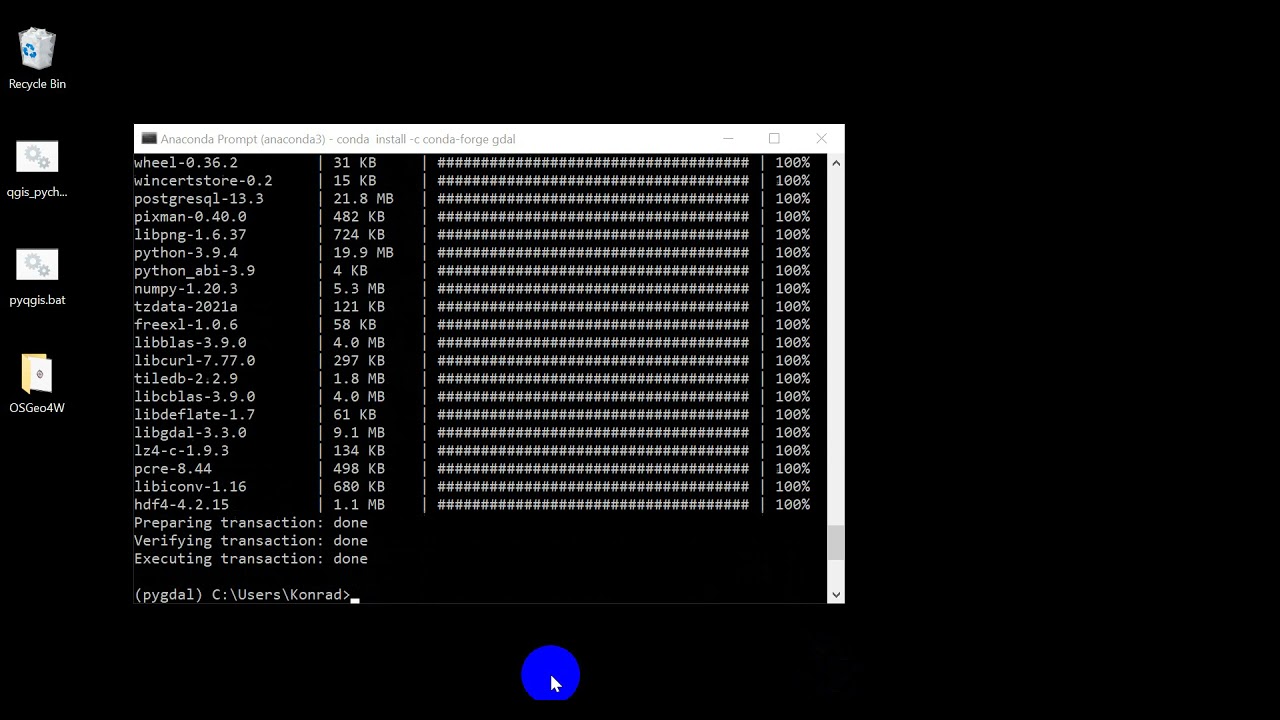
Task: Click the libdeflate-1.7 package name
Action: 194,415
